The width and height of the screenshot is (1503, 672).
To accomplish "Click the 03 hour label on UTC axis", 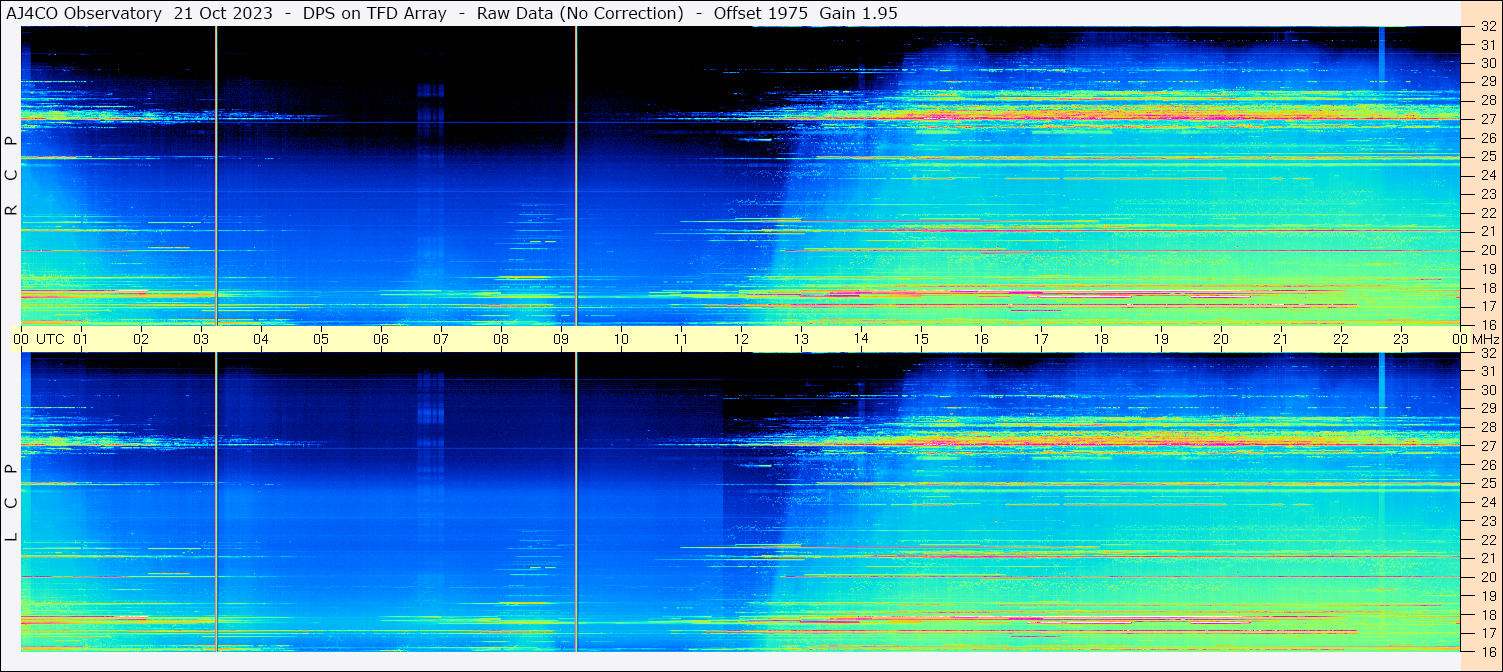I will (201, 339).
